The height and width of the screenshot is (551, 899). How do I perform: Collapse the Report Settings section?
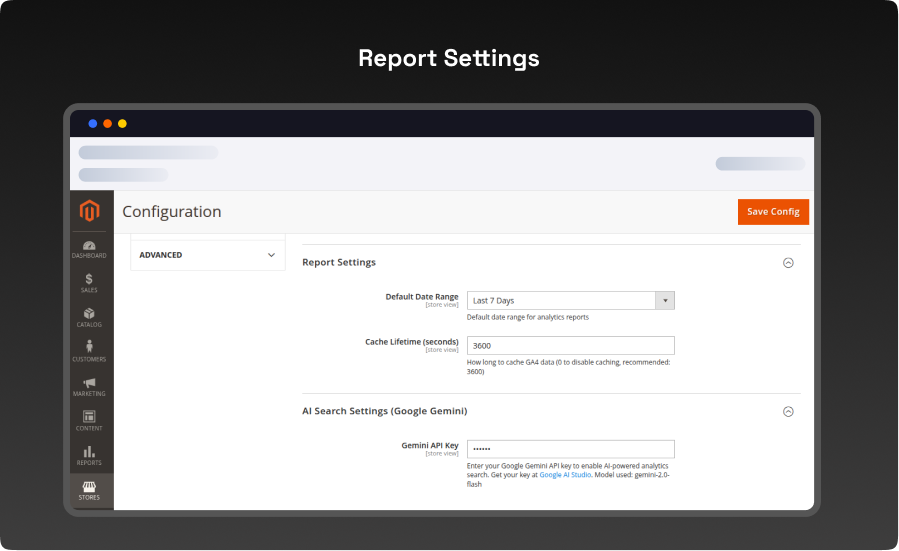coord(788,263)
